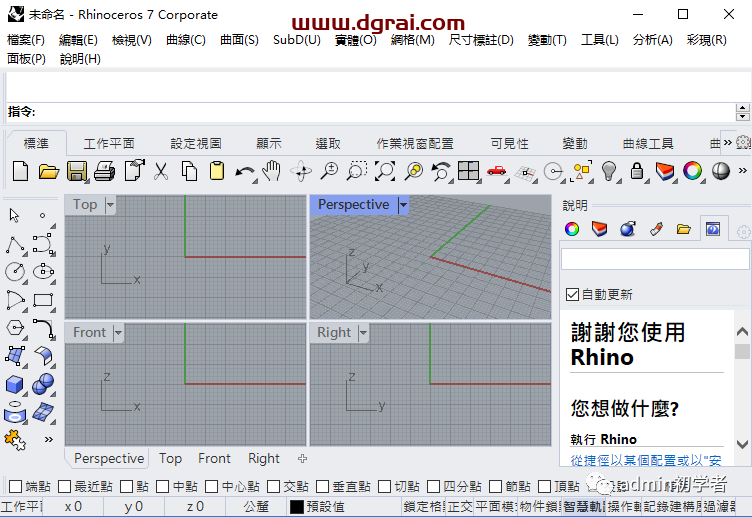
Task: Switch to the 曲線工具 toolbar tab
Action: tap(648, 143)
